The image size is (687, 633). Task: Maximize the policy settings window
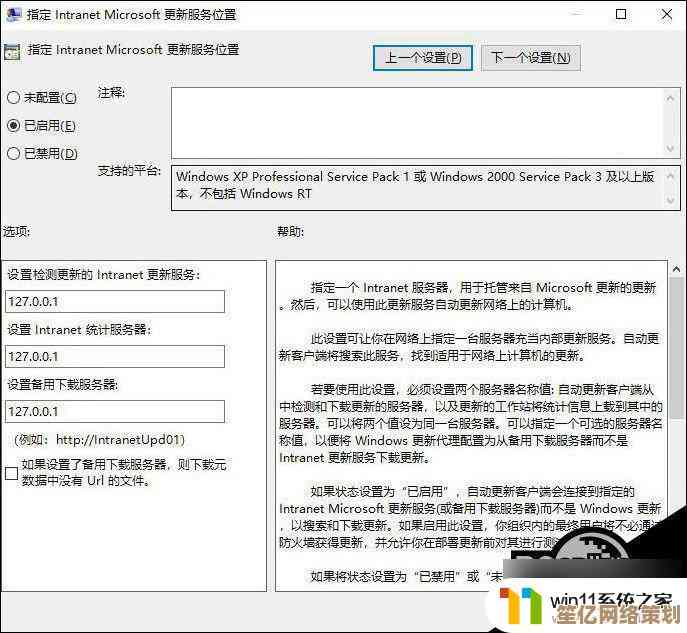pyautogui.click(x=621, y=15)
